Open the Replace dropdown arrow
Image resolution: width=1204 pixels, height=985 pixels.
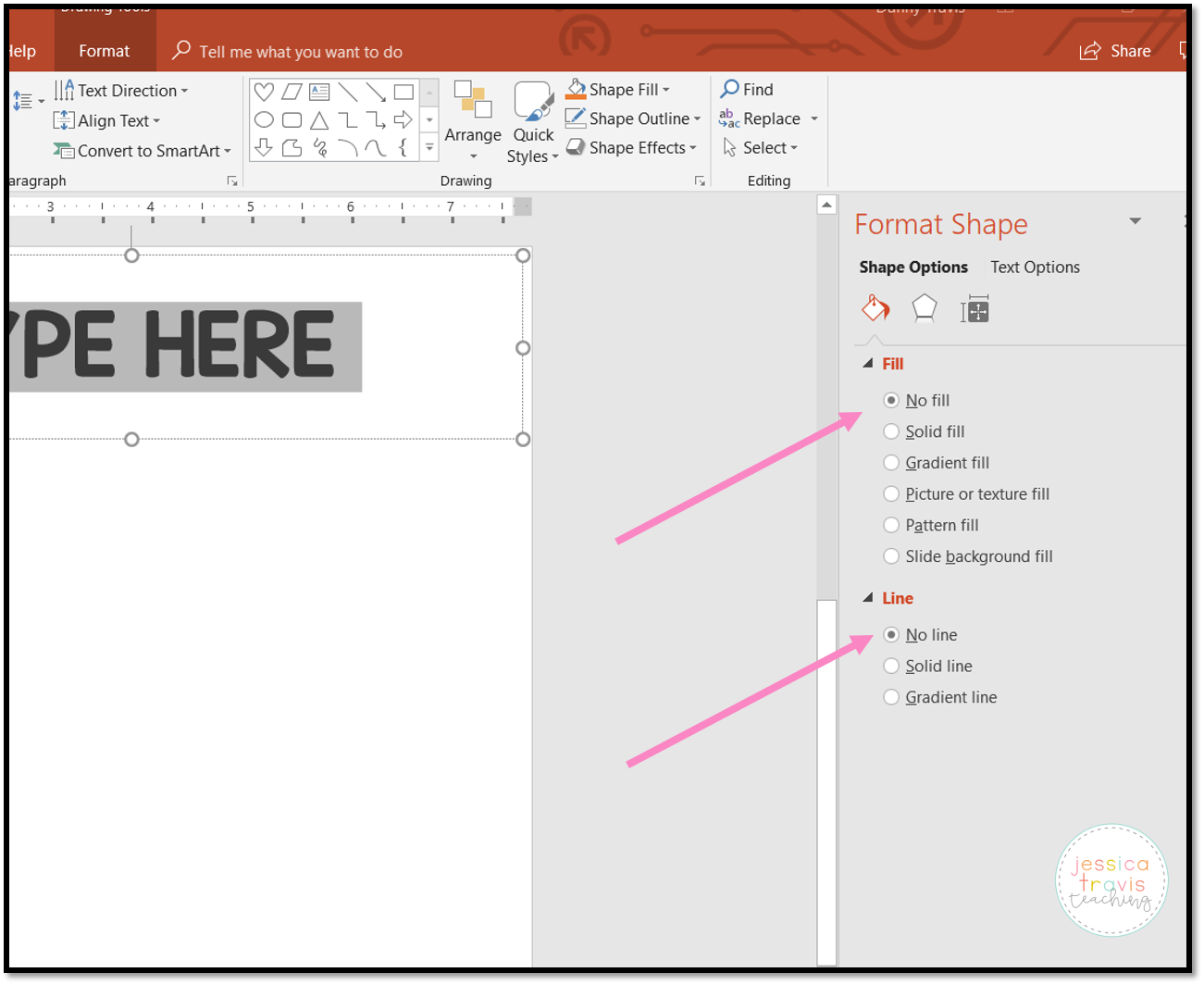tap(814, 118)
